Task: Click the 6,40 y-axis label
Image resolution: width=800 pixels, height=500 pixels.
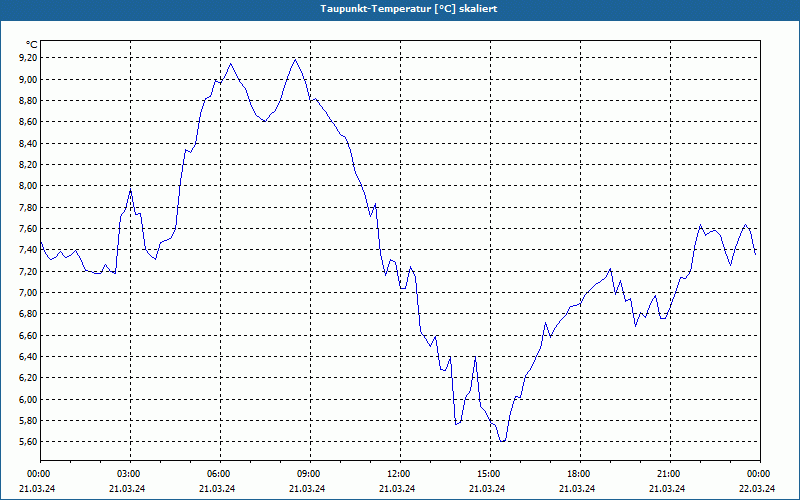Action: tap(29, 357)
